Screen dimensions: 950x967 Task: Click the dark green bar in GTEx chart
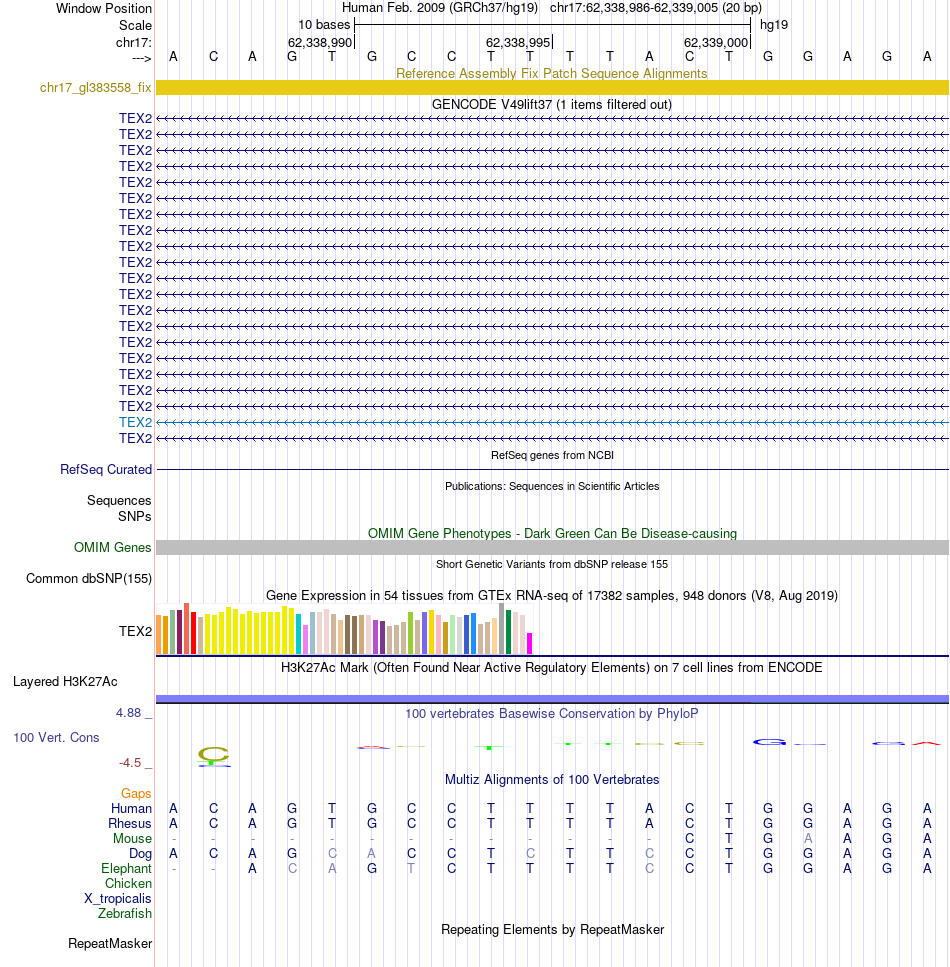pos(508,632)
